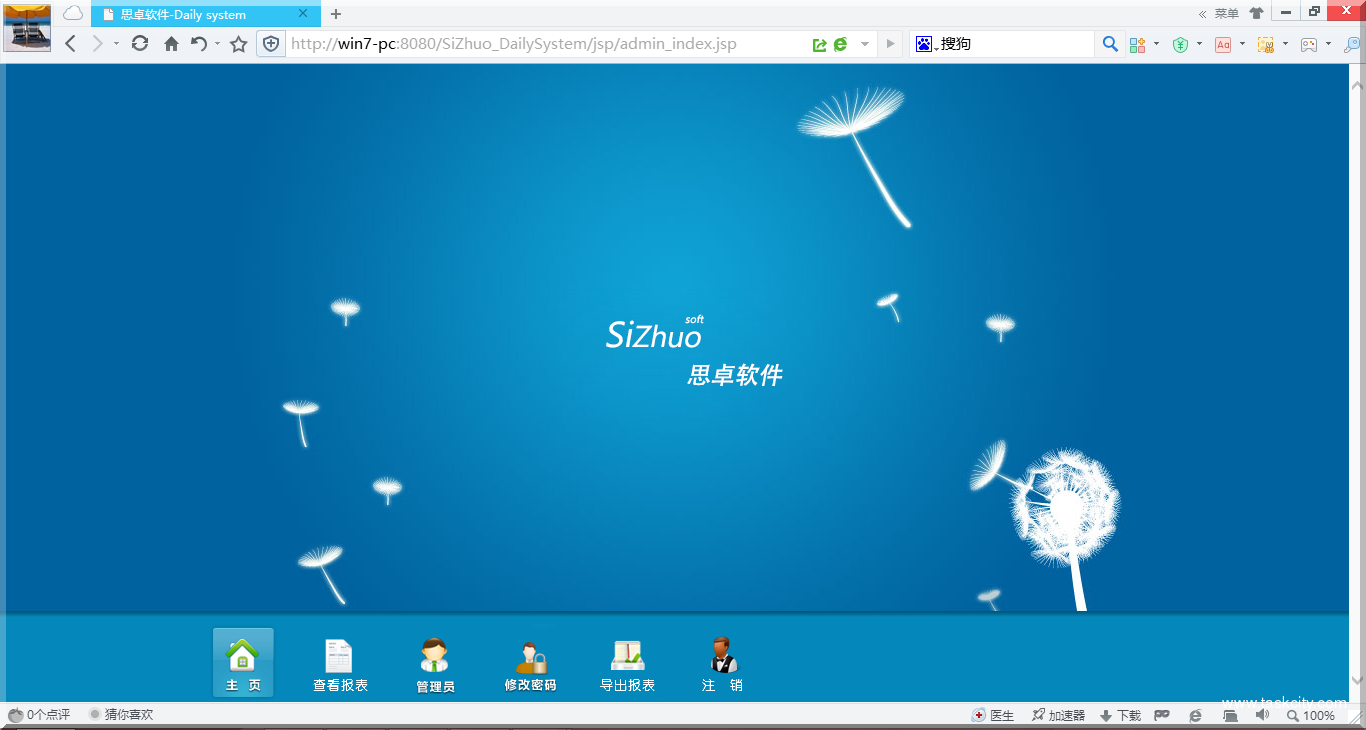Open 查看报表 report viewer icon

(340, 664)
